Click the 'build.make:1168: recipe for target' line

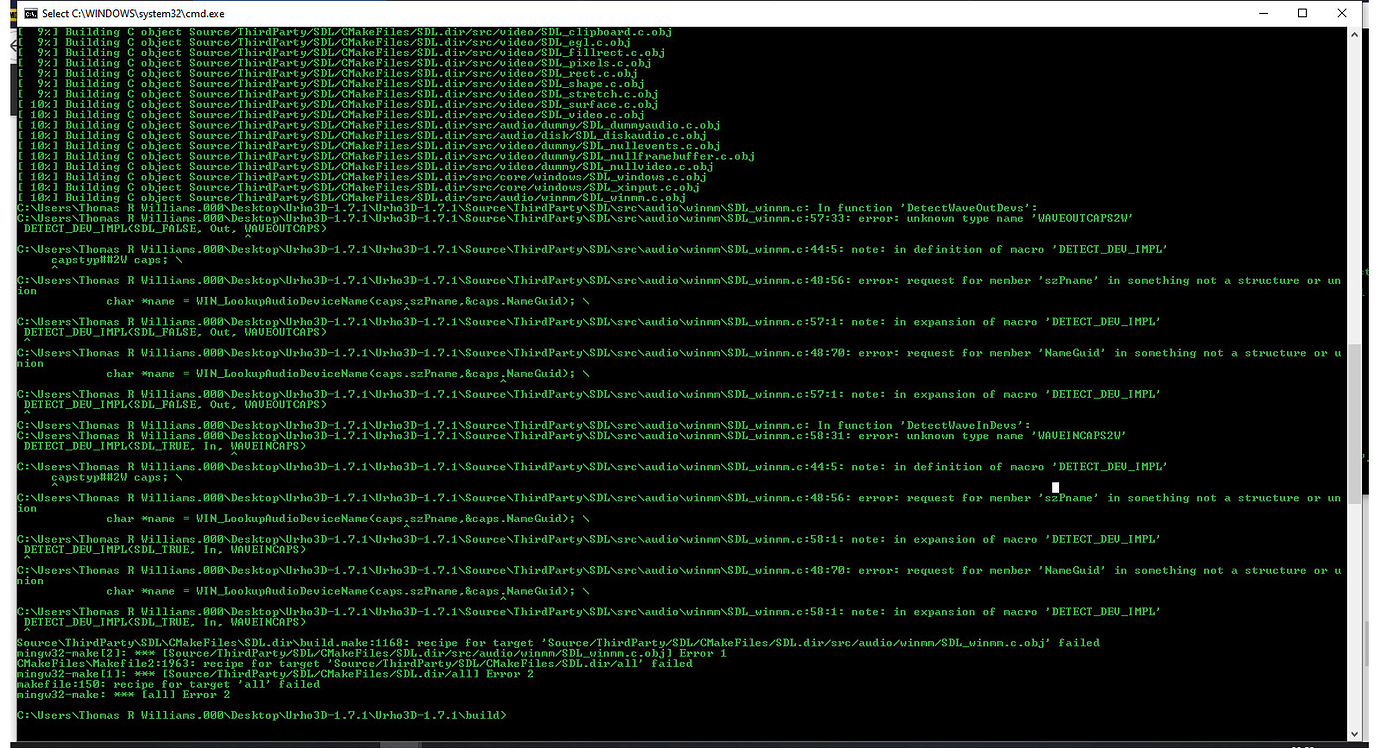click(x=558, y=642)
